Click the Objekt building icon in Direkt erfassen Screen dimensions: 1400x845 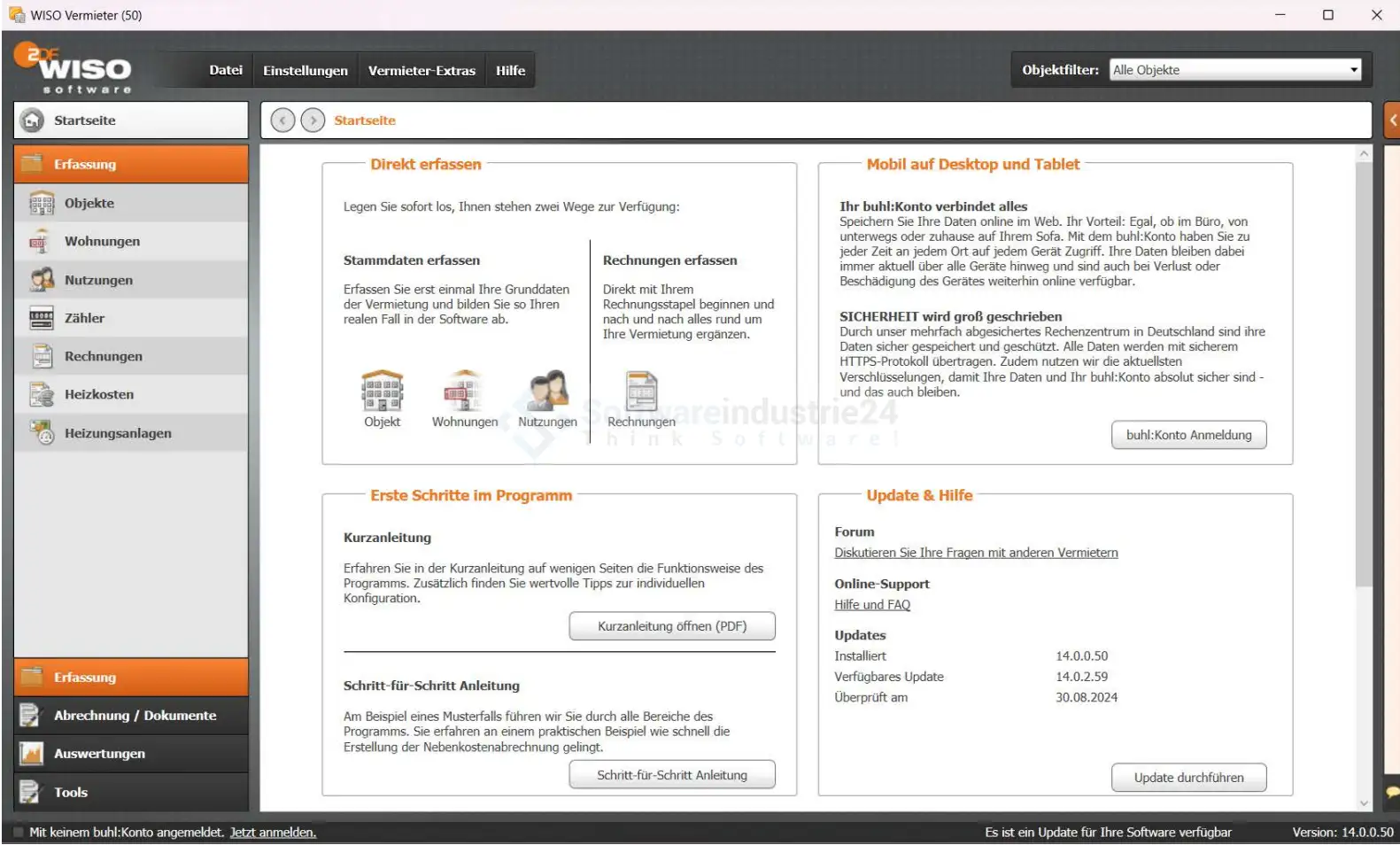click(x=382, y=391)
